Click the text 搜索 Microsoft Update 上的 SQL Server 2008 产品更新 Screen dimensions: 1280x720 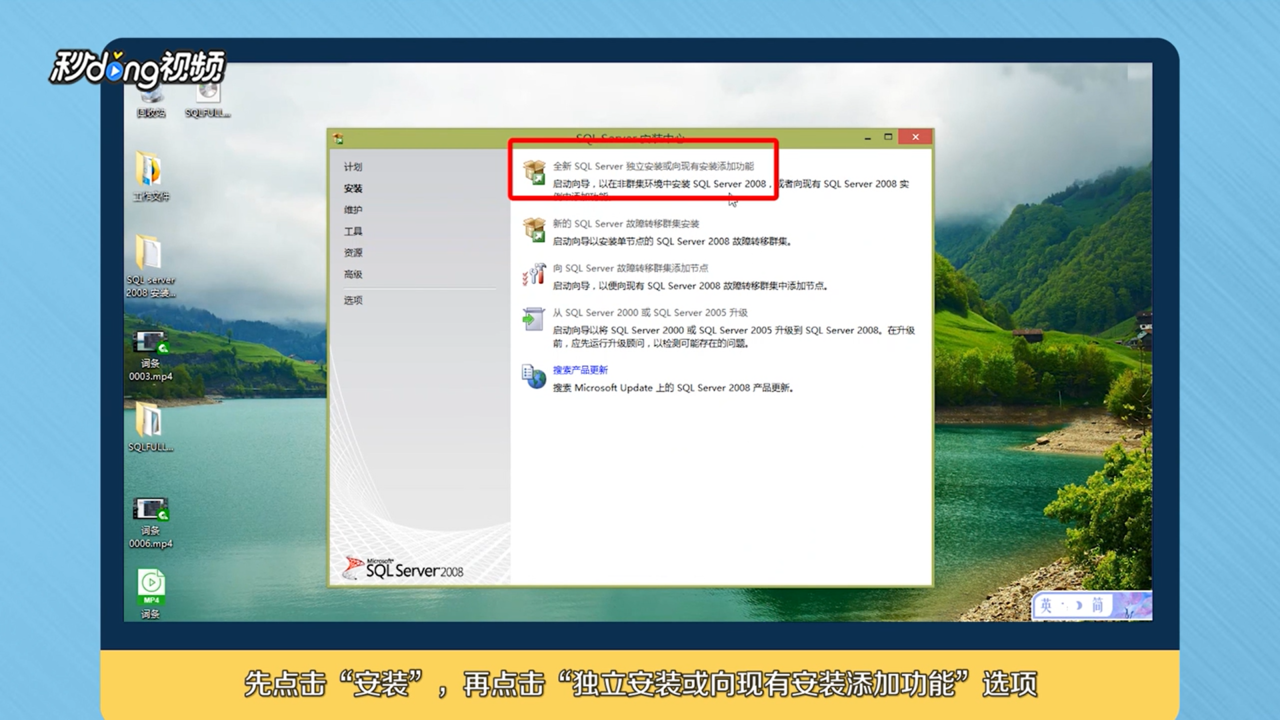point(673,388)
